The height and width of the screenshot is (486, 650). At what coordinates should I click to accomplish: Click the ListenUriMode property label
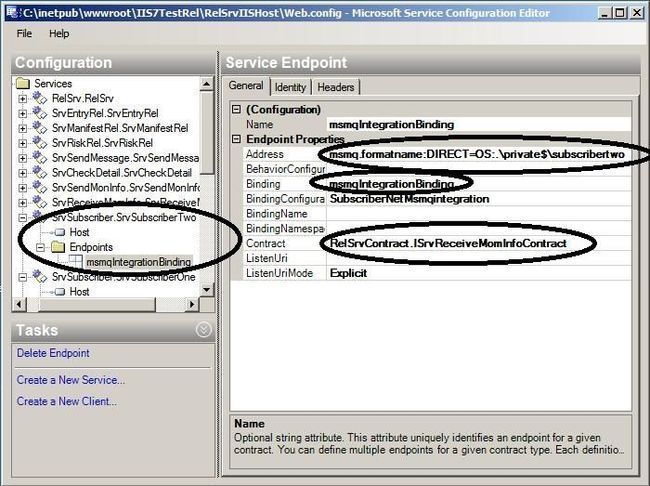(x=279, y=273)
